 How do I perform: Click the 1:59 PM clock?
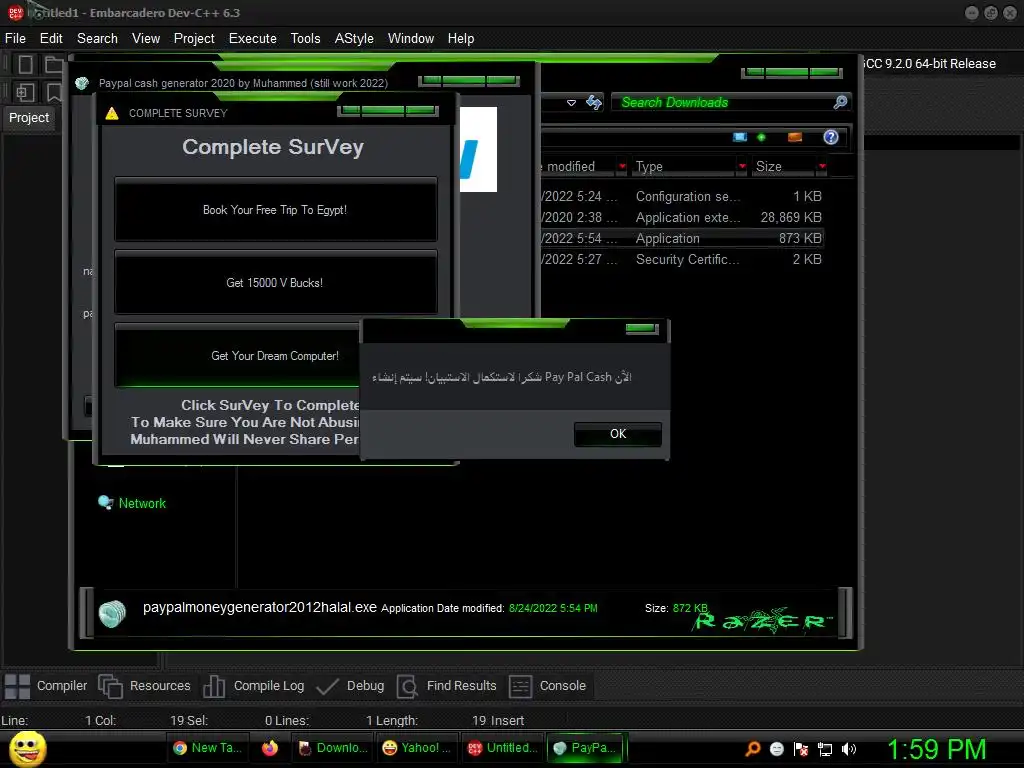936,749
